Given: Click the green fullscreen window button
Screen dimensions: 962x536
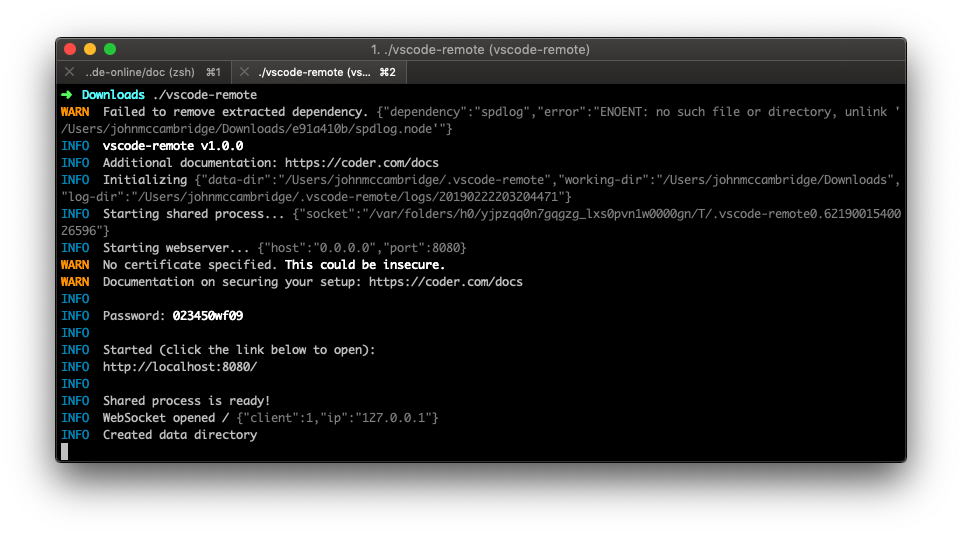Looking at the screenshot, I should (x=110, y=49).
